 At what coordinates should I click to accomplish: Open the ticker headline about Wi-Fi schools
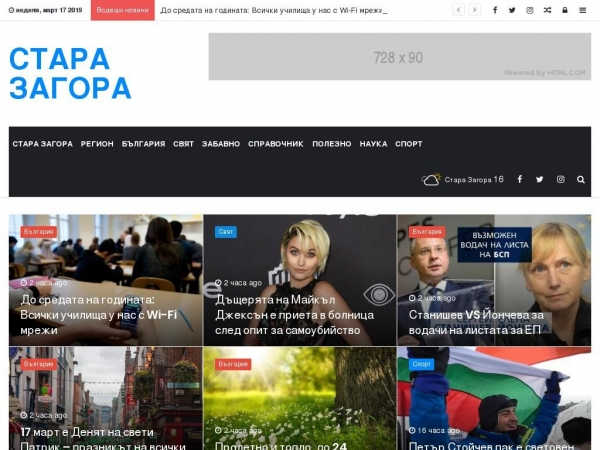tap(274, 10)
